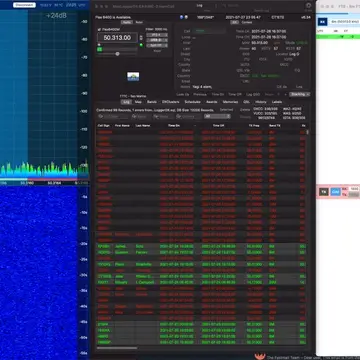Click the Time On button
Image resolution: width=360 pixels, height=360 pixels.
[x=218, y=95]
